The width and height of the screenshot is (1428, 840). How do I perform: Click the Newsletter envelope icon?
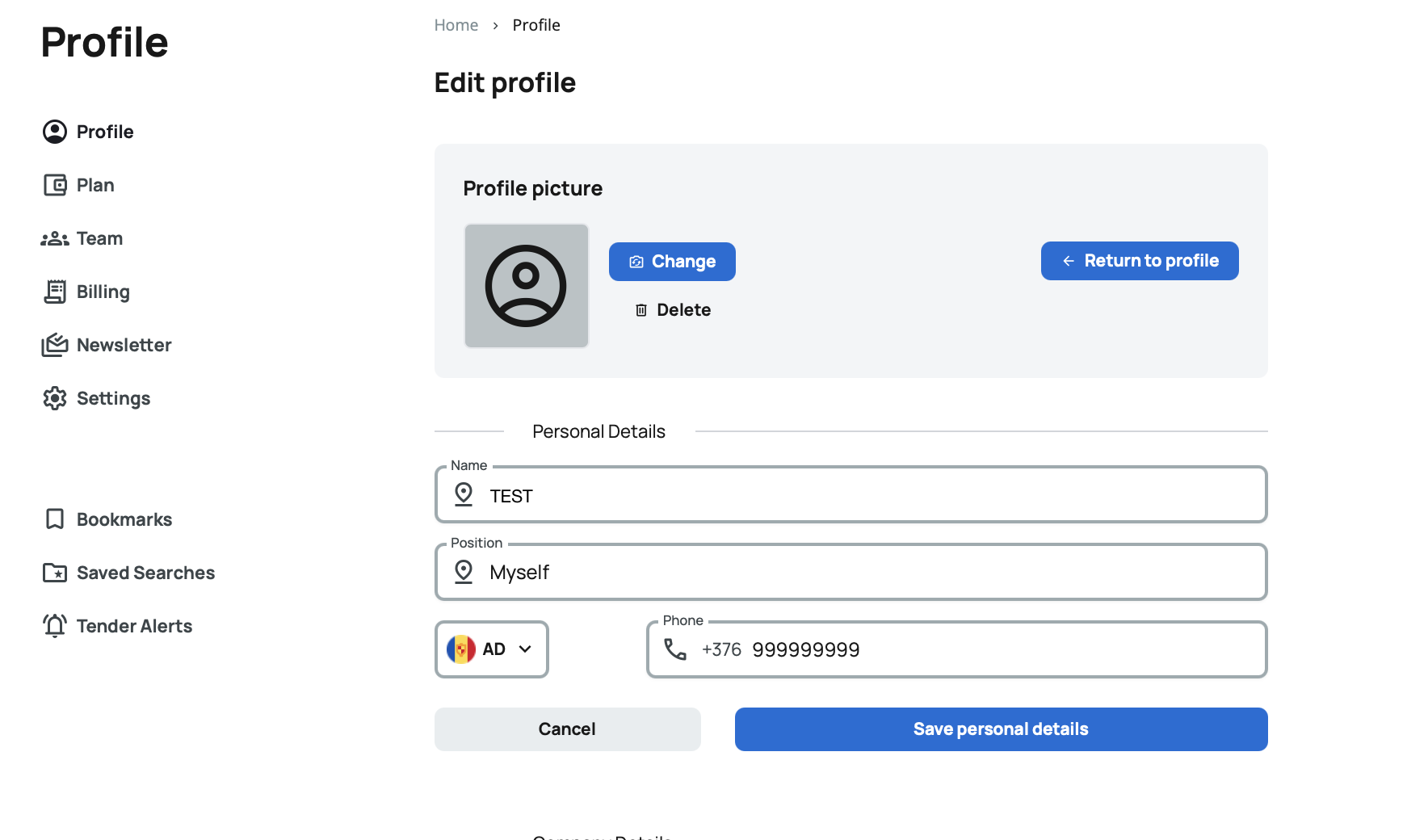(x=55, y=345)
